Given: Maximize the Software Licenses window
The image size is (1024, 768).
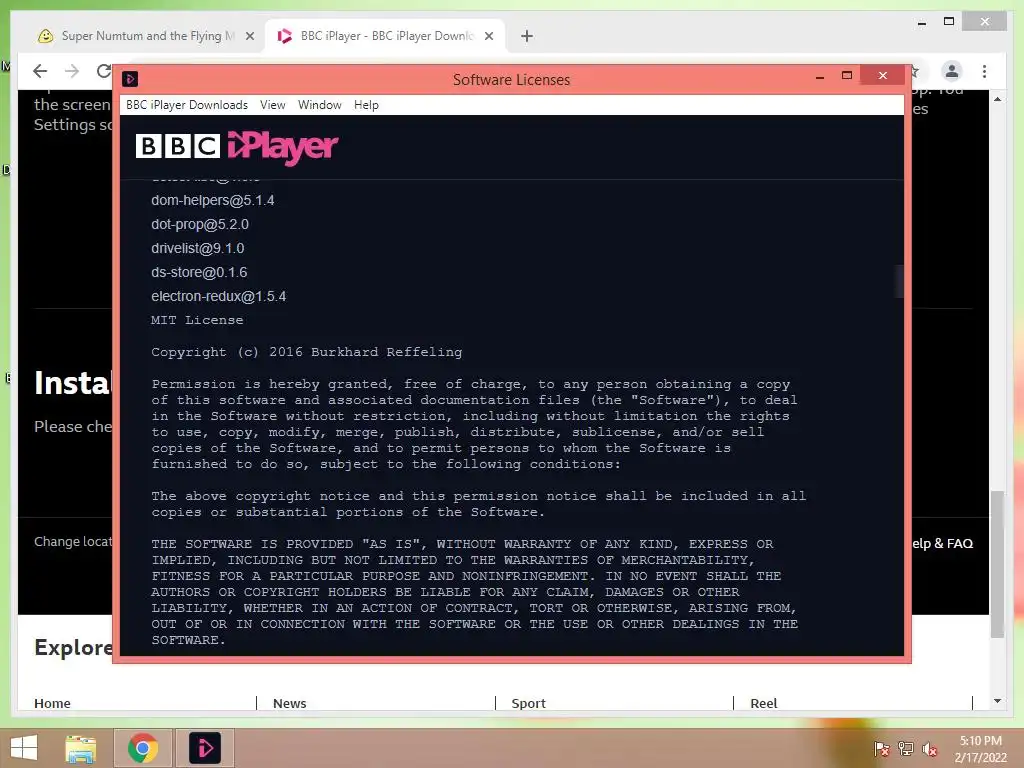Looking at the screenshot, I should coord(847,76).
